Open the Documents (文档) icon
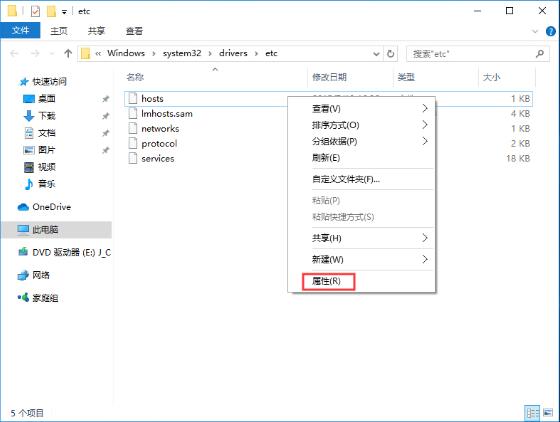 point(29,133)
